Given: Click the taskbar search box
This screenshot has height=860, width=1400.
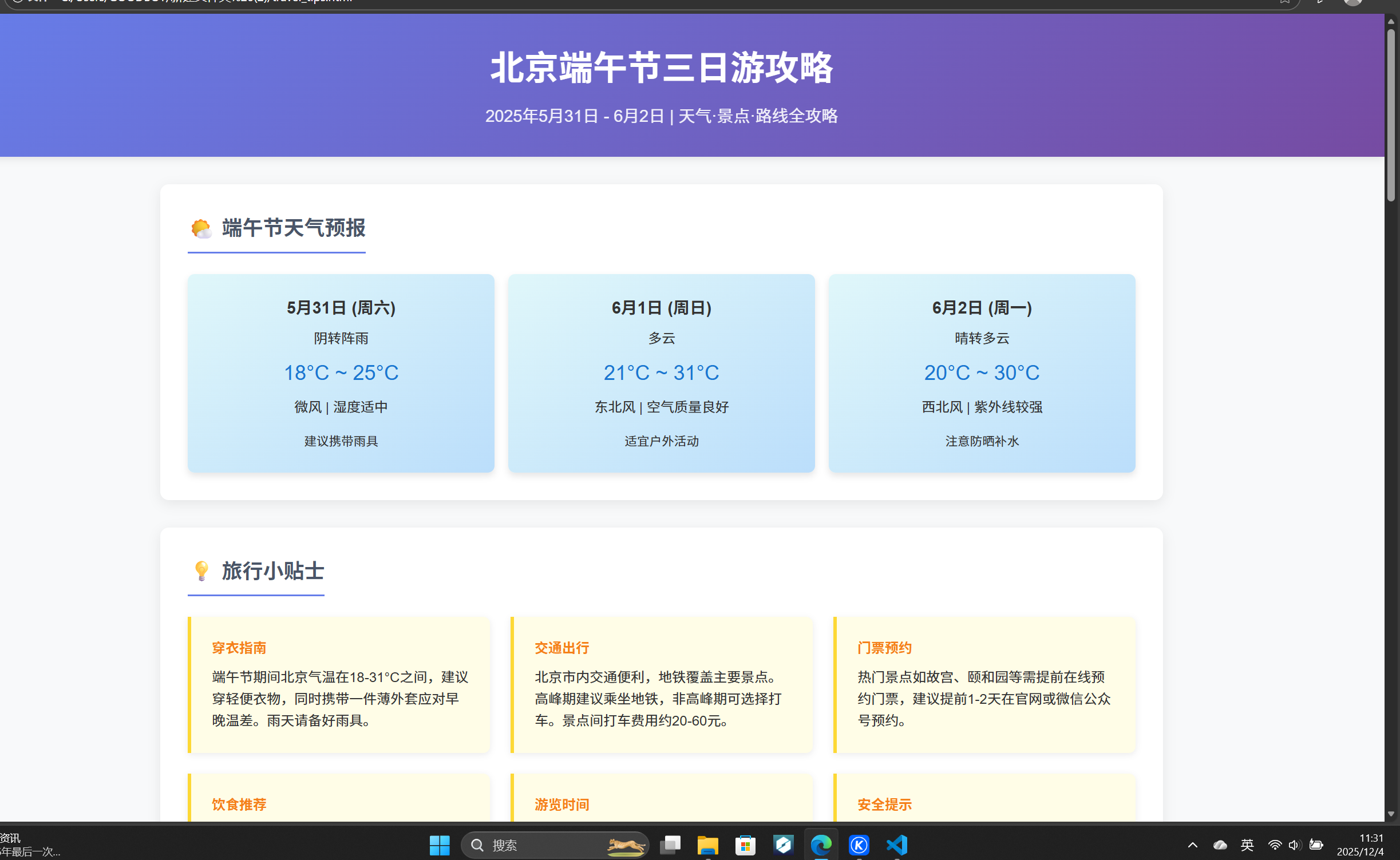Looking at the screenshot, I should tap(544, 845).
